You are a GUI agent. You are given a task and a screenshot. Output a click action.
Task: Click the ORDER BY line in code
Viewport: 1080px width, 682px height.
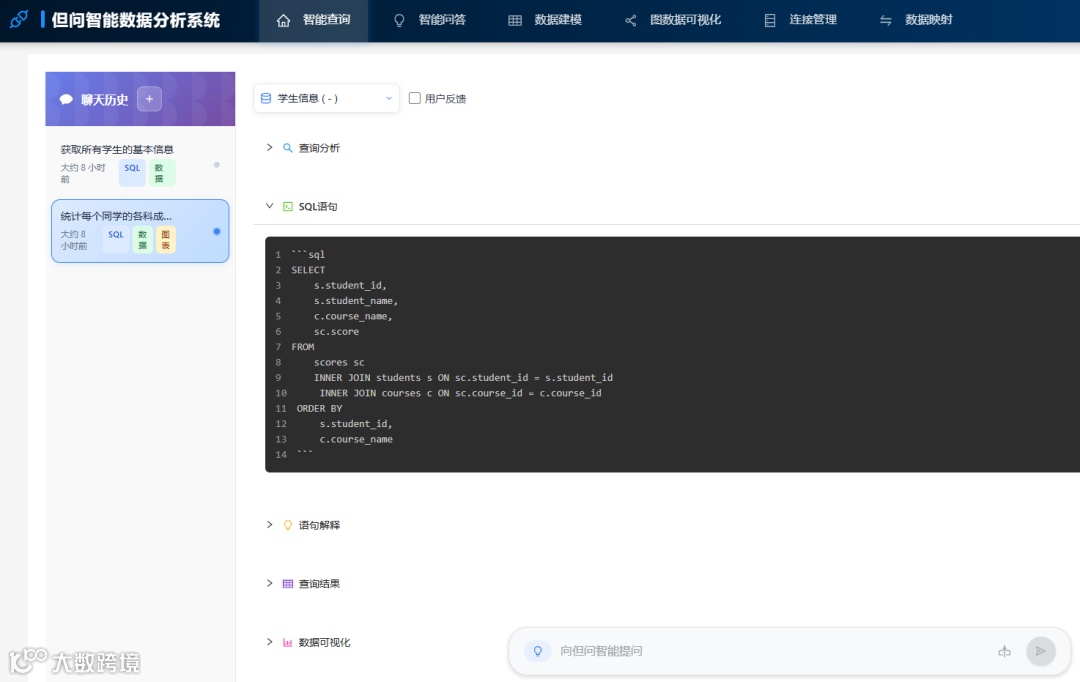coord(320,409)
